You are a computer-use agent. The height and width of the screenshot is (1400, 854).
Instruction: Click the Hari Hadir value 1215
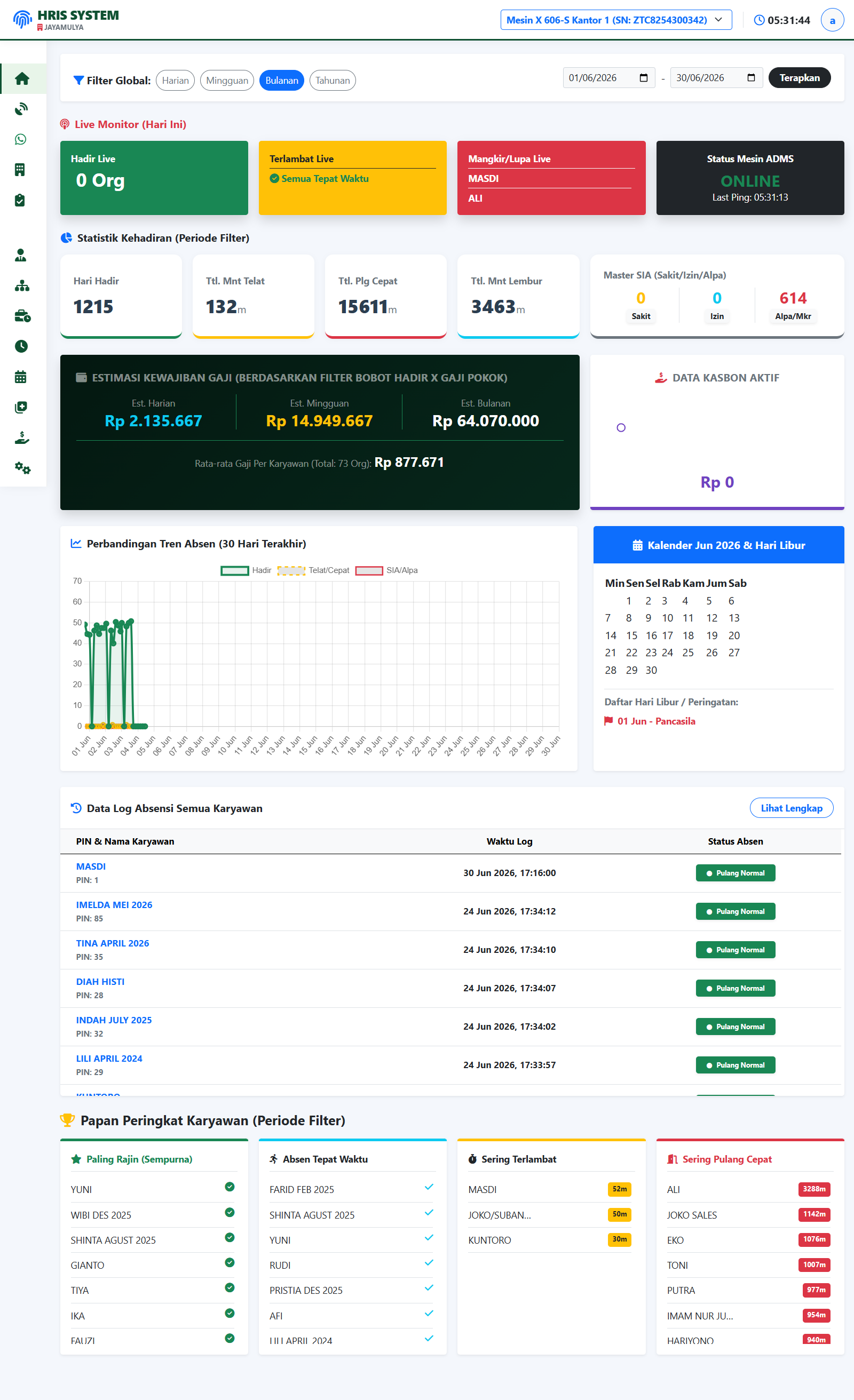pyautogui.click(x=93, y=307)
